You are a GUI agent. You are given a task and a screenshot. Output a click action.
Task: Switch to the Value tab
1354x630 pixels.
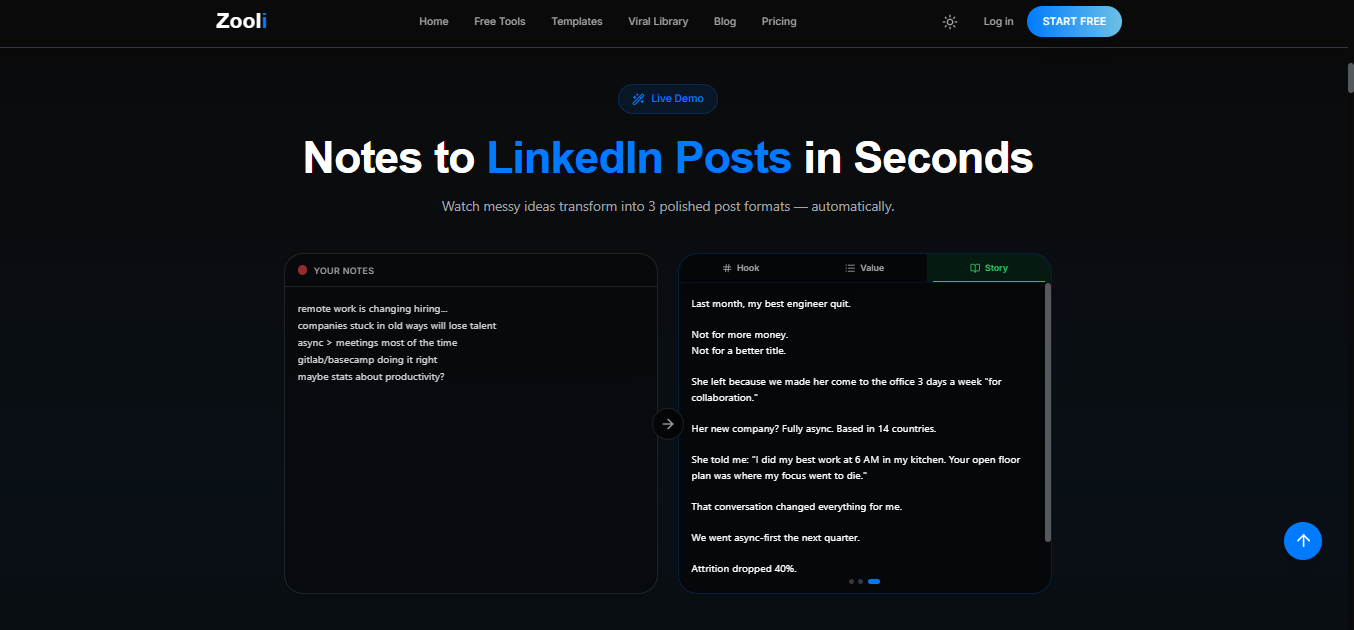point(865,268)
